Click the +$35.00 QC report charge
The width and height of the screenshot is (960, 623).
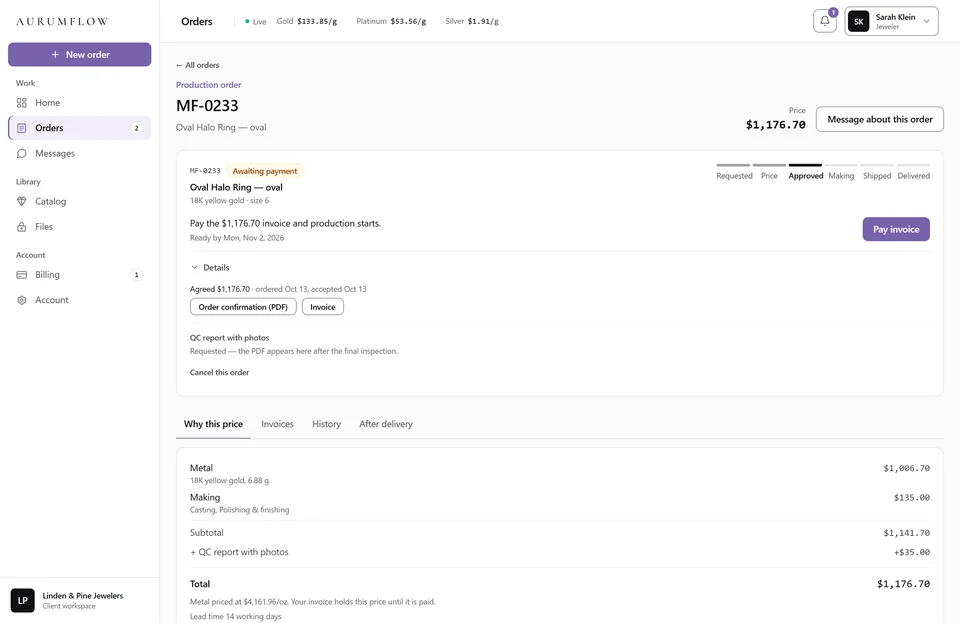pyautogui.click(x=912, y=552)
